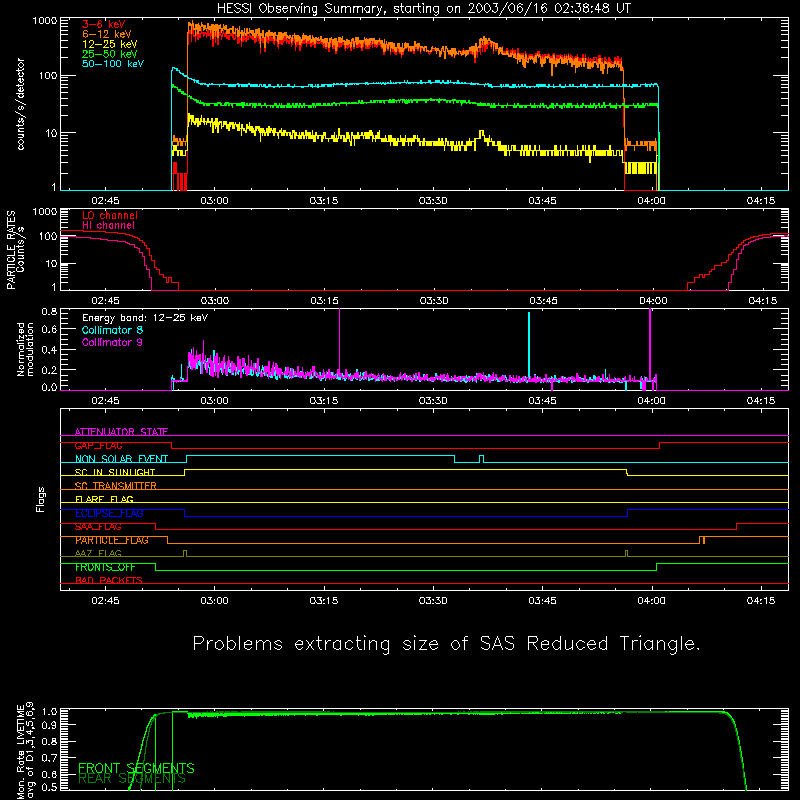Click the AAZ_FLAG pulse near 02:56
The height and width of the screenshot is (800, 800).
coord(185,554)
